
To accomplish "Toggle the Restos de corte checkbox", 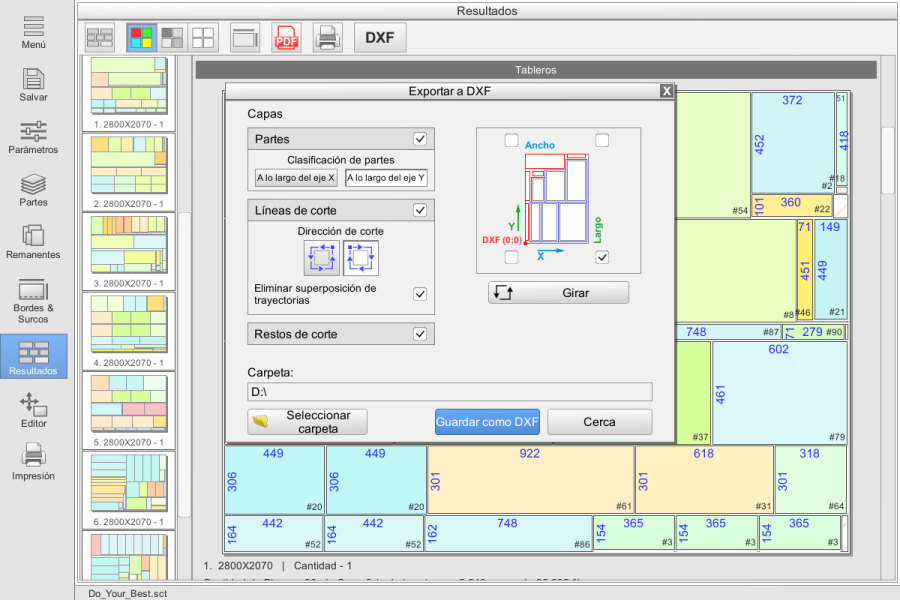I will [420, 334].
